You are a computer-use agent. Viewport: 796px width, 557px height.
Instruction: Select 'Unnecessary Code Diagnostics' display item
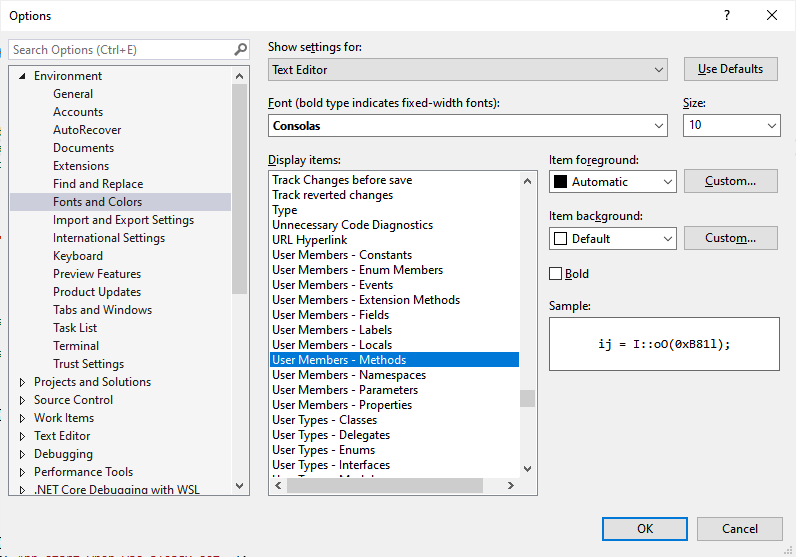point(394,225)
